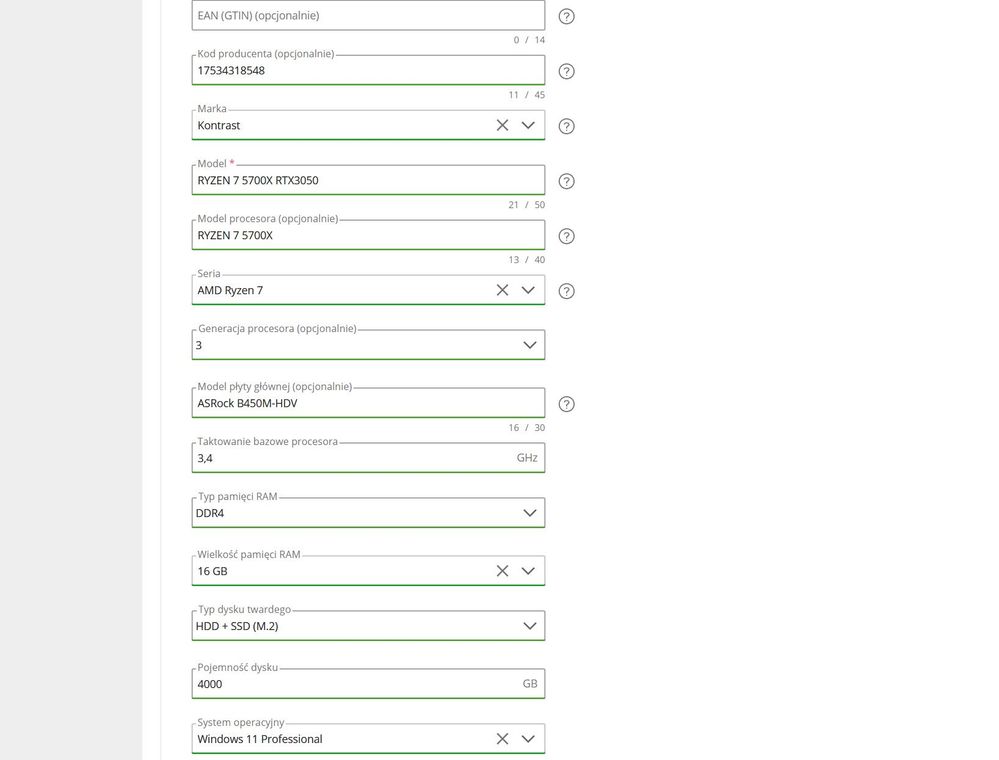
Task: Clear the Marka value Kontrast
Action: point(502,125)
